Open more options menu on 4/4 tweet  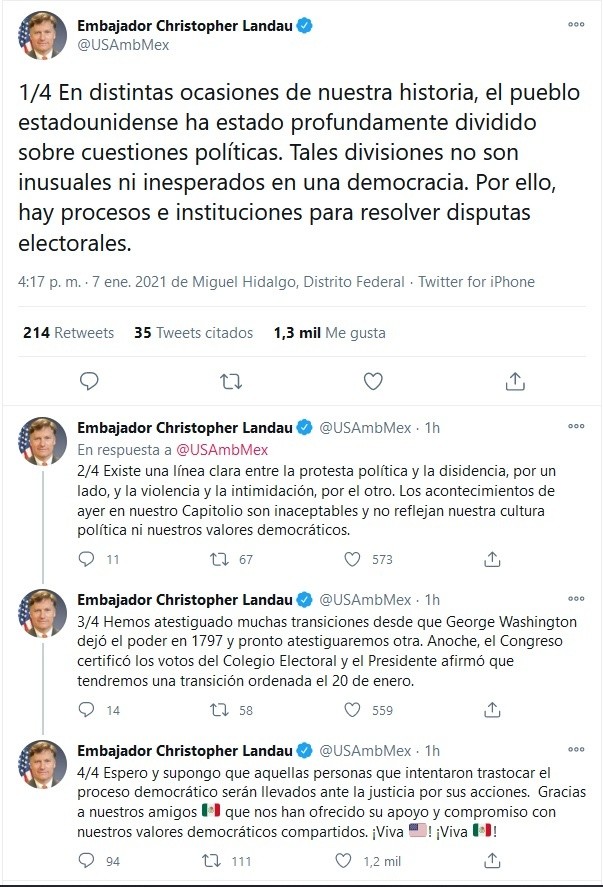click(576, 749)
